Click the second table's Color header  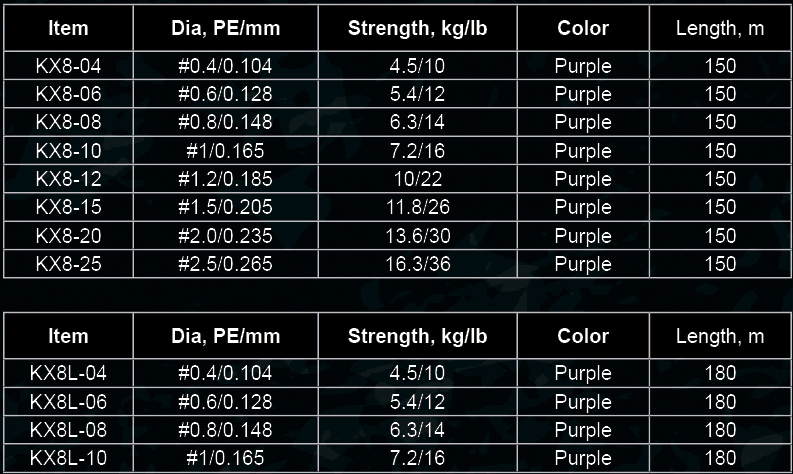coord(583,336)
